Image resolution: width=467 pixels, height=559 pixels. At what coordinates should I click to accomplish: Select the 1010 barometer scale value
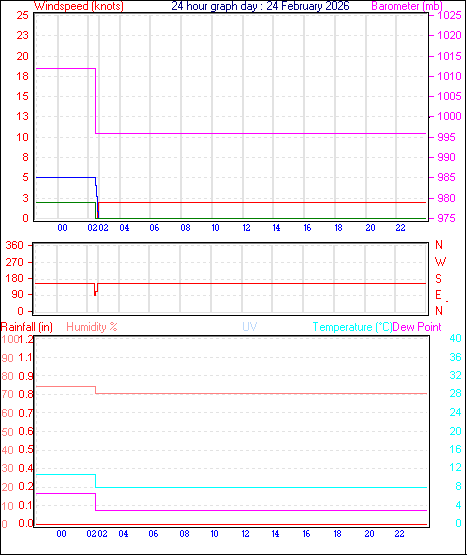(449, 76)
